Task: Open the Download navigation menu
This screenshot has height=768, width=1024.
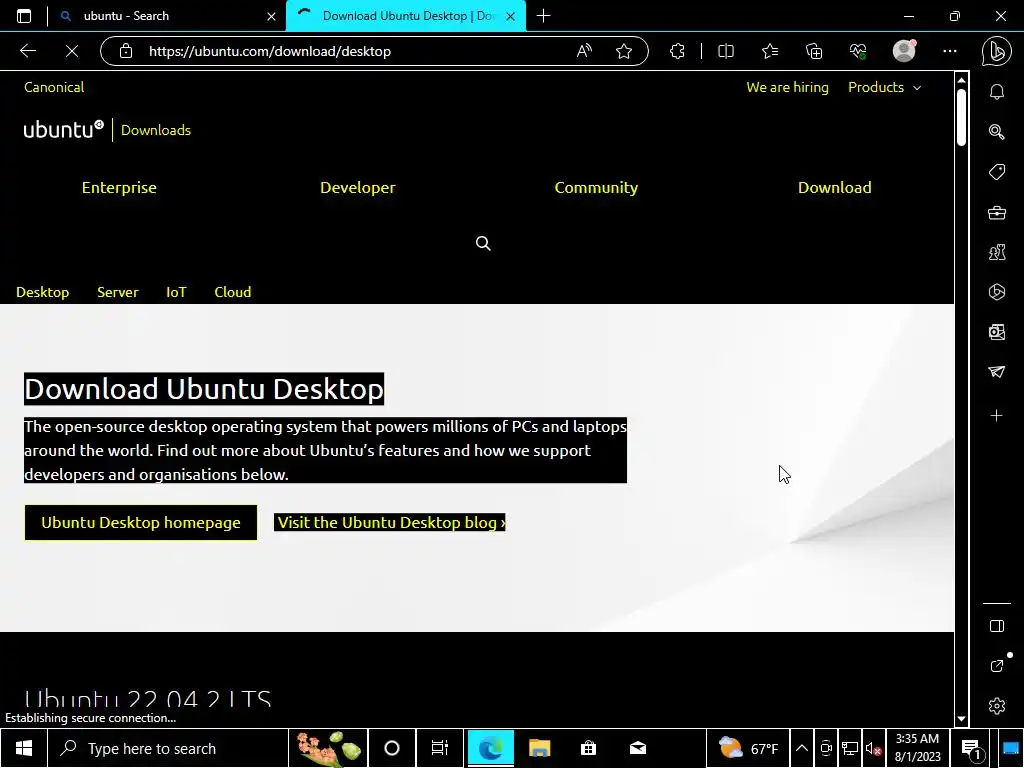Action: [835, 187]
